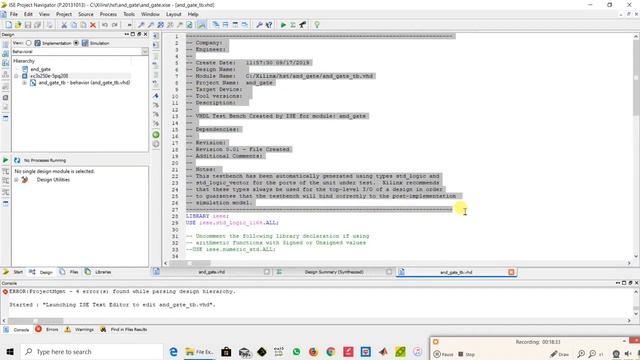
Task: Click the red Delete X icon
Action: pyautogui.click(x=93, y=25)
